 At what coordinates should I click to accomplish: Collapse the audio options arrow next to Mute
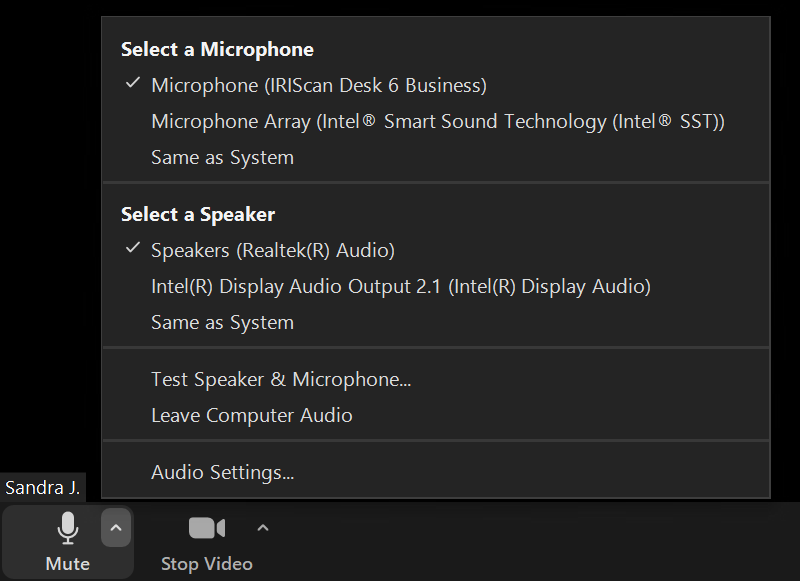coord(116,528)
